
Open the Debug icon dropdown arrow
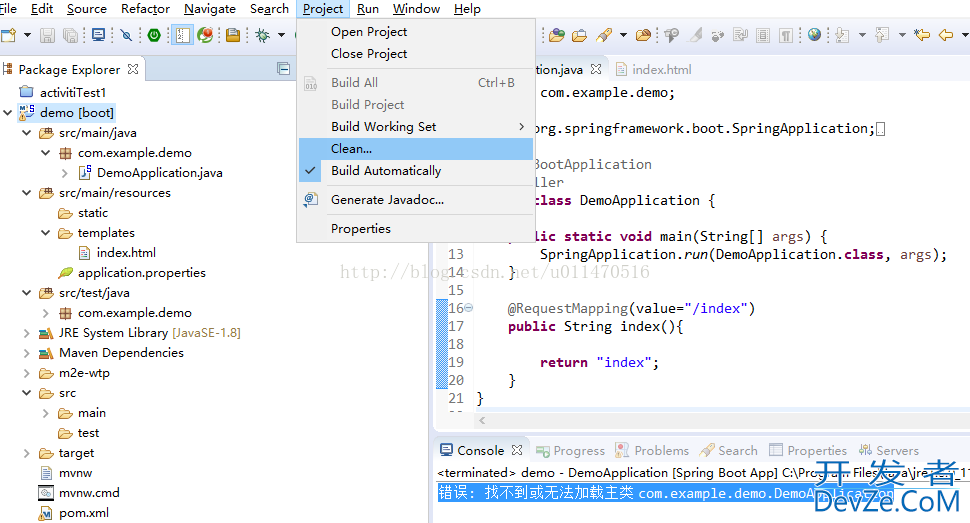(281, 35)
